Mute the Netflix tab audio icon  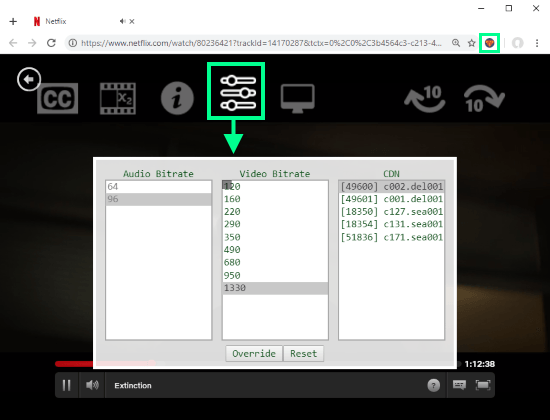click(x=122, y=21)
